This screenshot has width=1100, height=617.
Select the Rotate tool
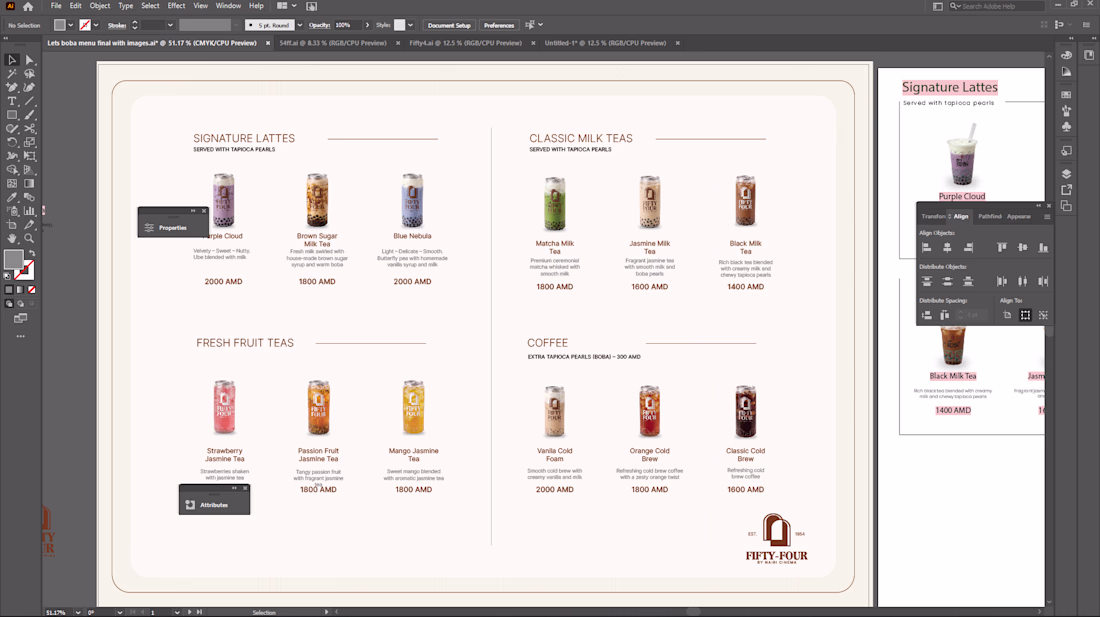pyautogui.click(x=12, y=142)
